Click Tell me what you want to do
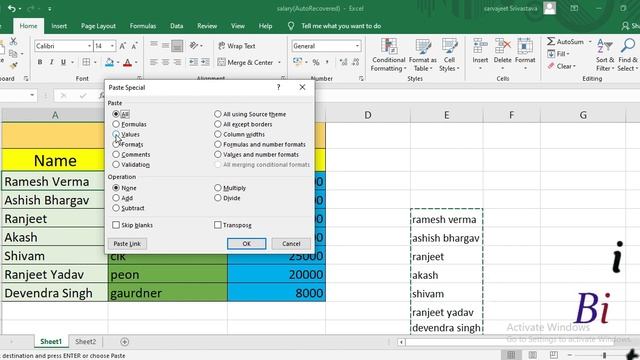The height and width of the screenshot is (360, 640). coord(341,26)
